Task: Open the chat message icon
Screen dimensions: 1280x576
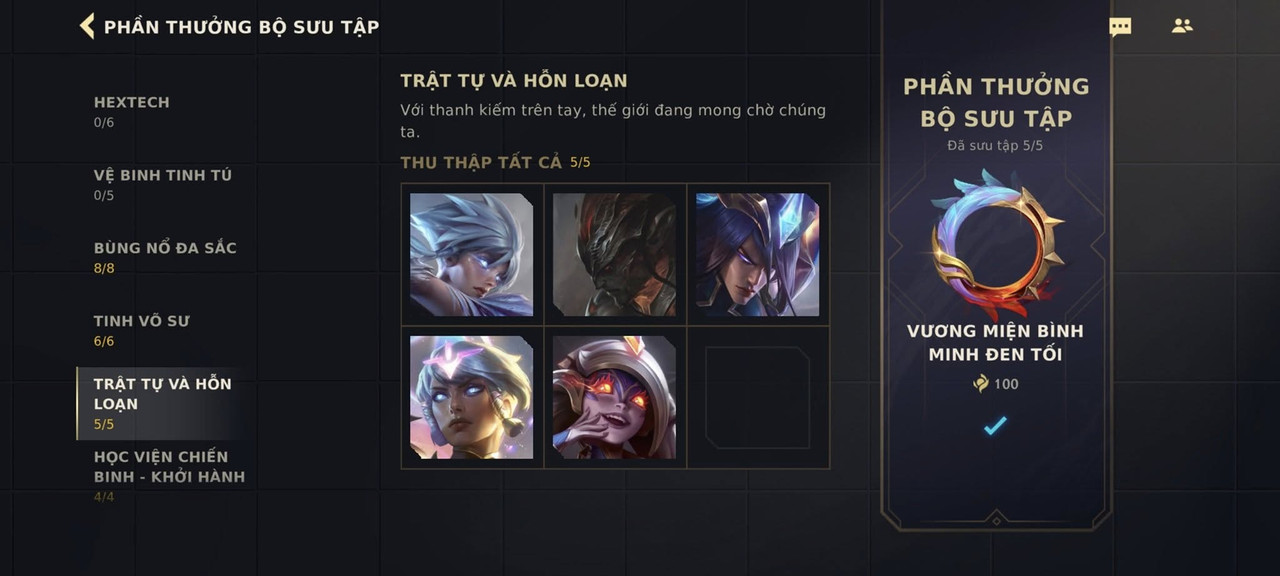Action: 1120,27
